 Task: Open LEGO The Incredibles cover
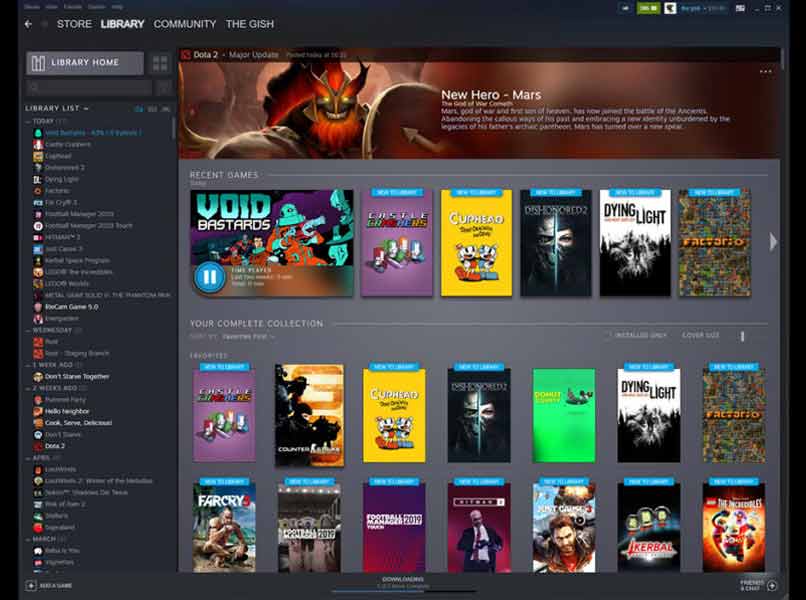pyautogui.click(x=734, y=528)
